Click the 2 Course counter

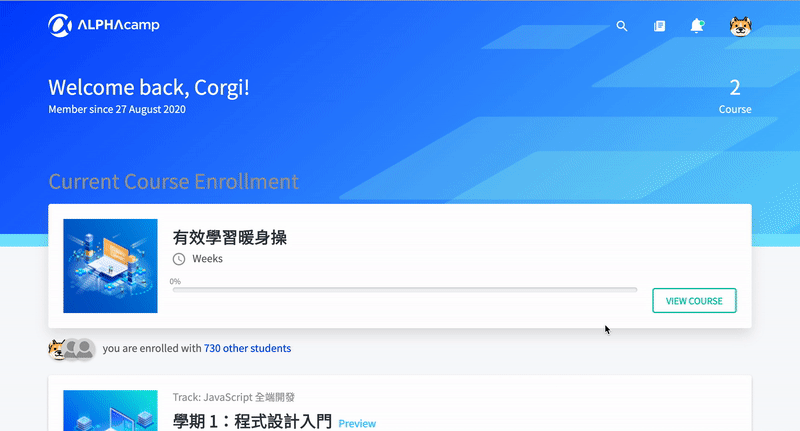tap(735, 96)
